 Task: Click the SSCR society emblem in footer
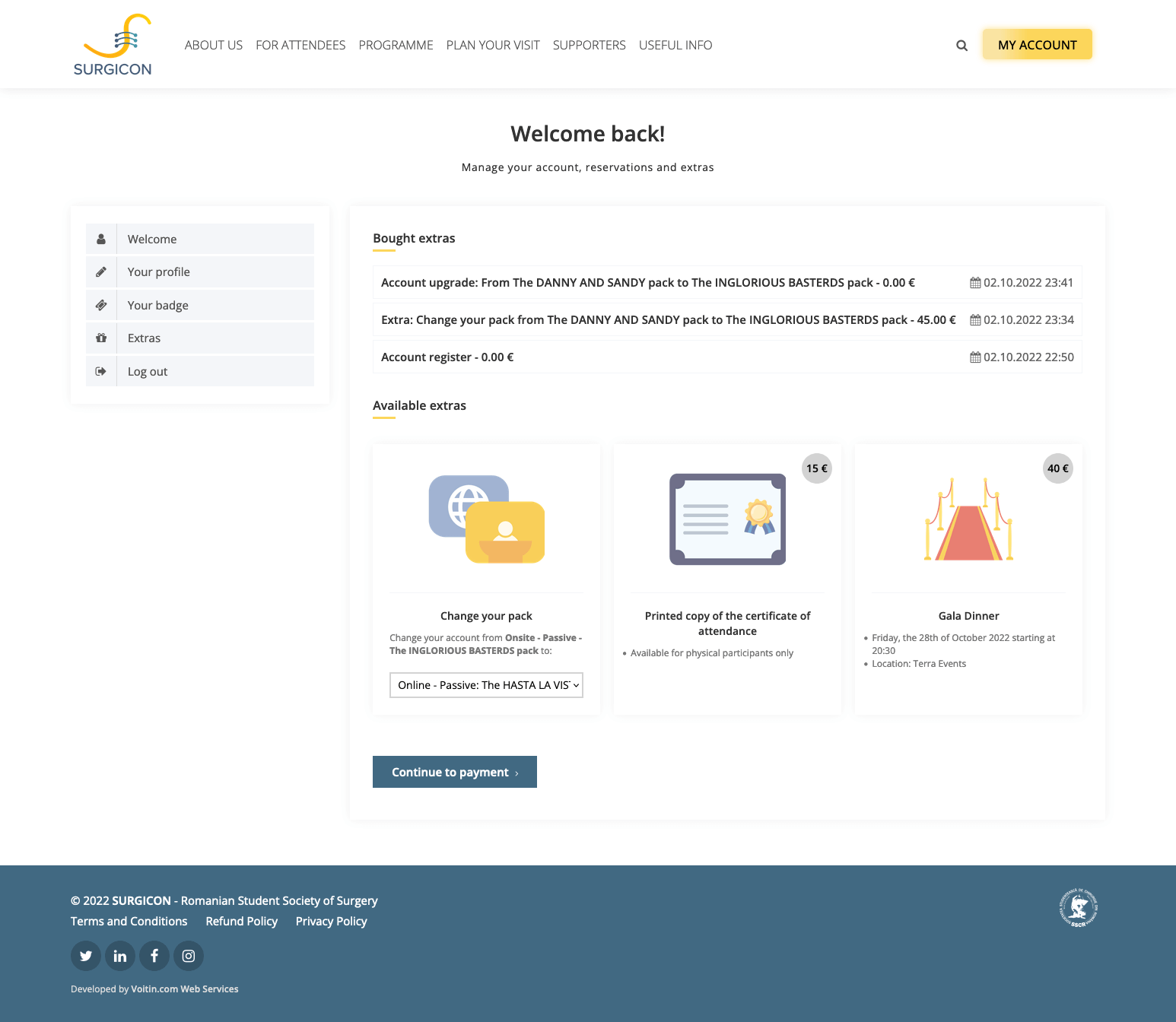tap(1078, 908)
